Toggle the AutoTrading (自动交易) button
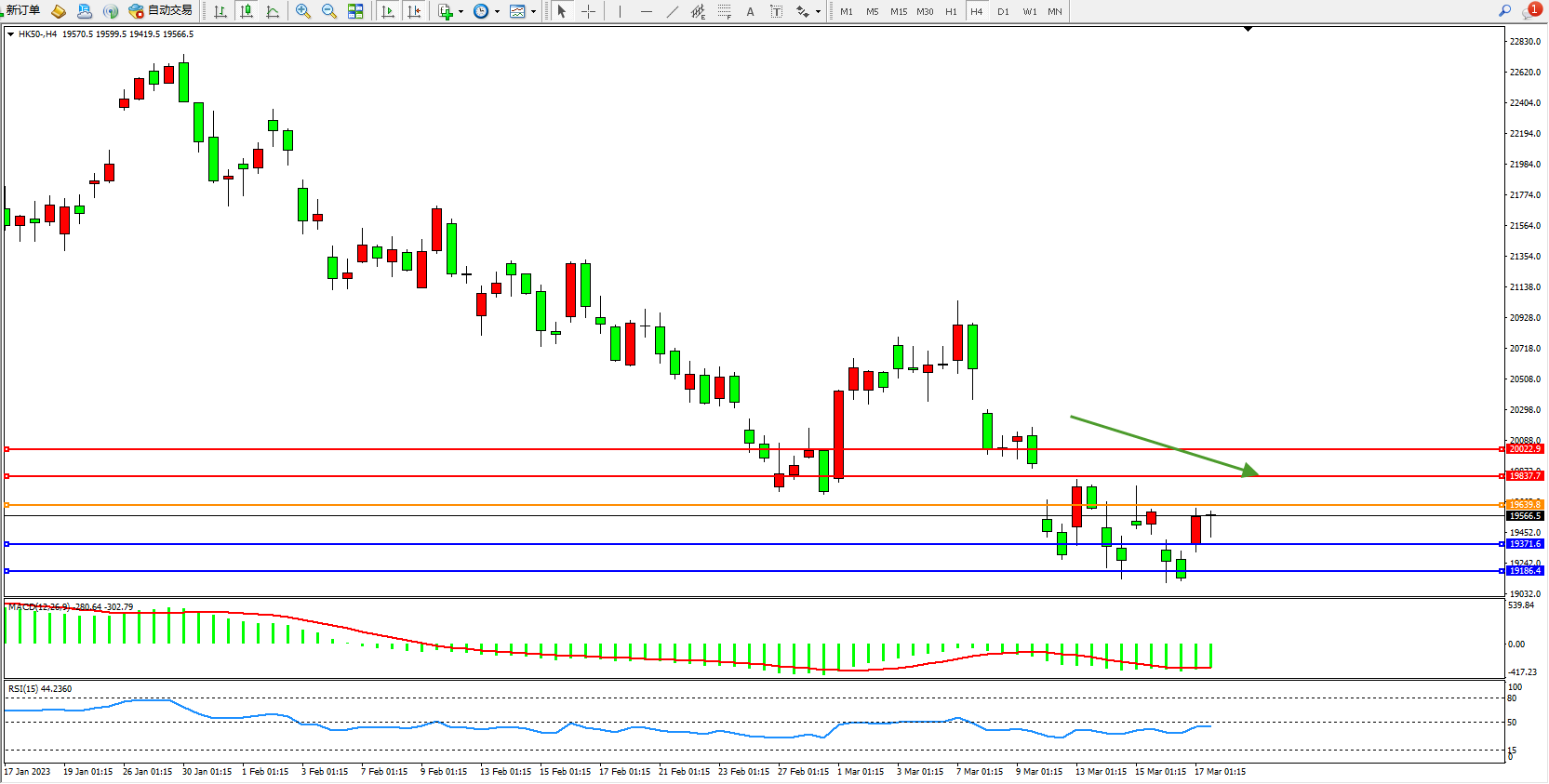The width and height of the screenshot is (1549, 784). pyautogui.click(x=161, y=10)
